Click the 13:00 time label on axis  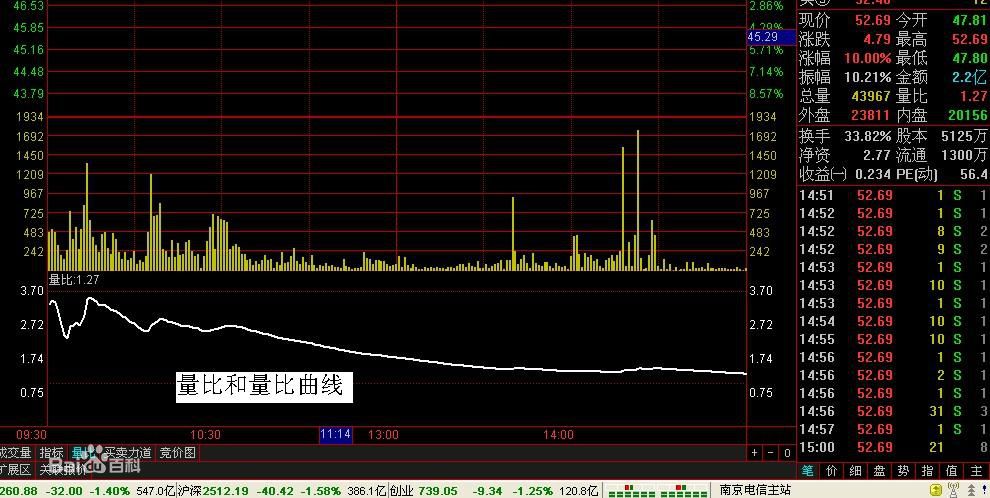coord(383,435)
